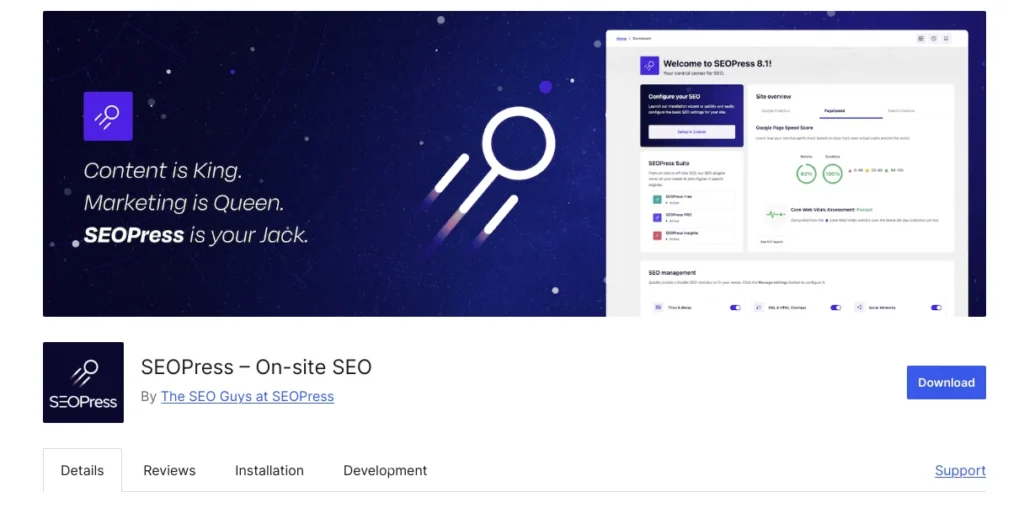
Task: Click the Social Networks share icon
Action: pos(859,308)
